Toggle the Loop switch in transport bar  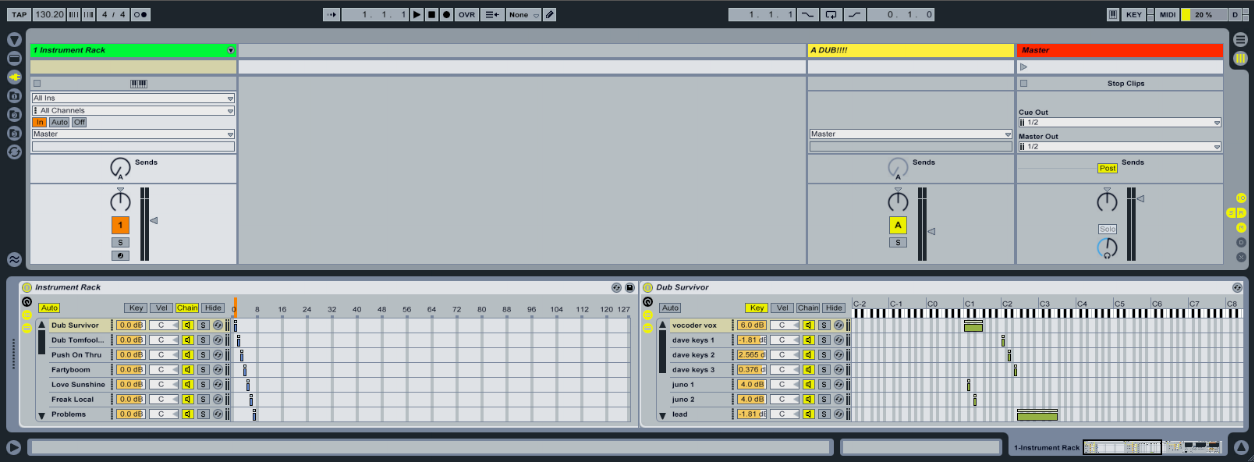point(831,15)
